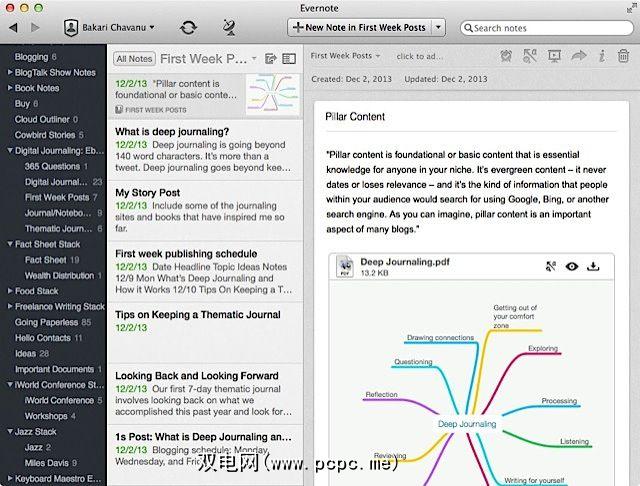Image resolution: width=640 pixels, height=486 pixels.
Task: Click the Pillar Content note title
Action: point(355,117)
